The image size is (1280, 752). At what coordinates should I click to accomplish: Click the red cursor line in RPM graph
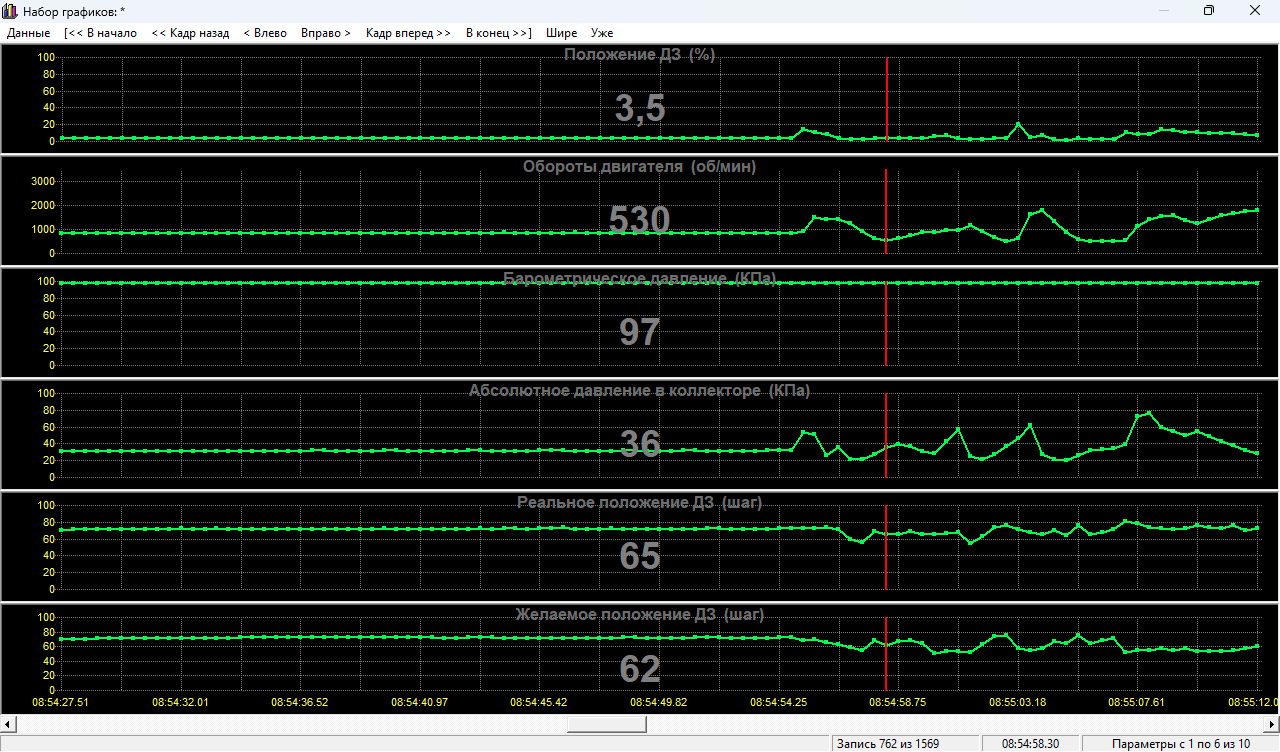click(x=886, y=200)
